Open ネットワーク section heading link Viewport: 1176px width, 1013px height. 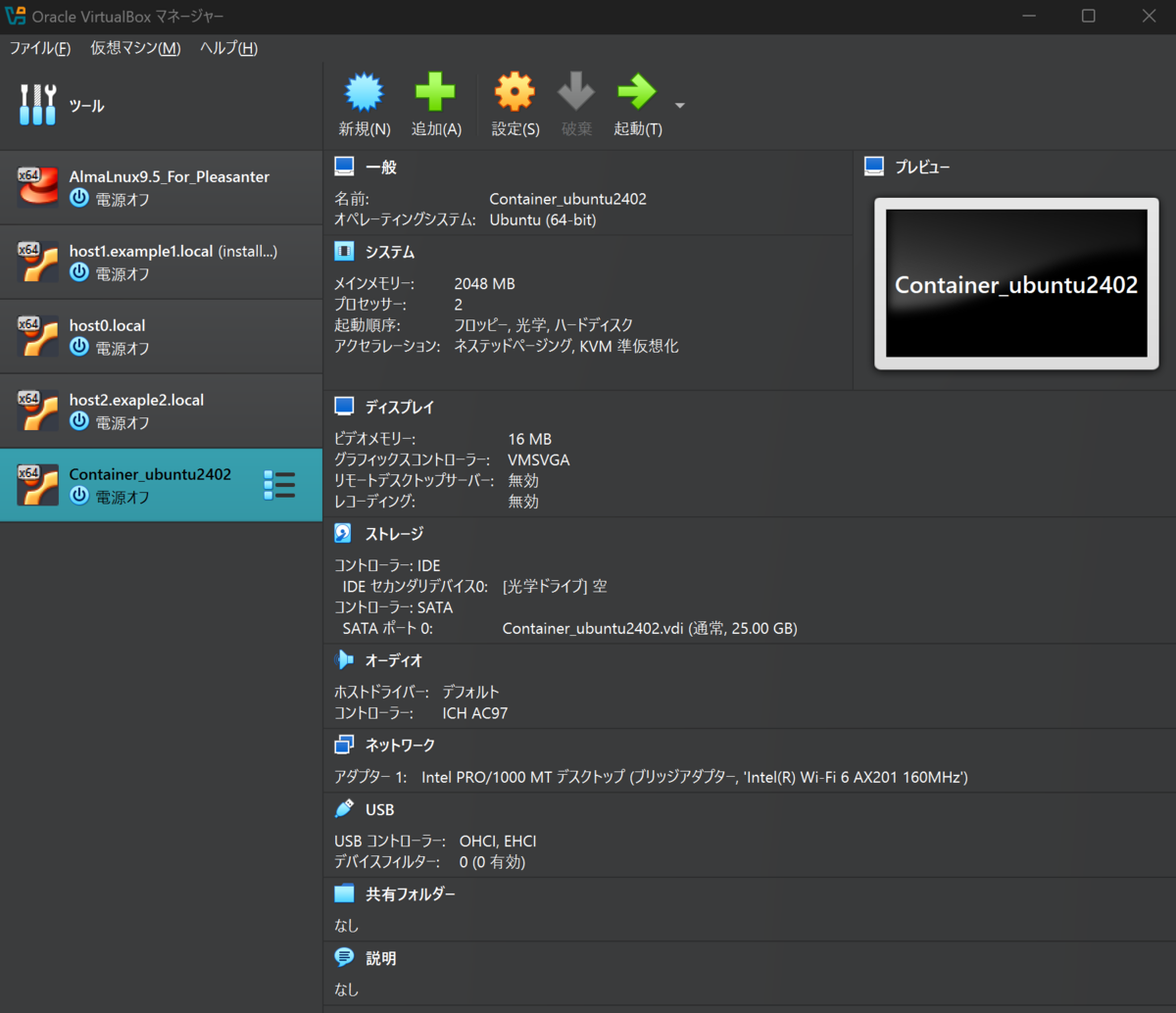pos(400,746)
